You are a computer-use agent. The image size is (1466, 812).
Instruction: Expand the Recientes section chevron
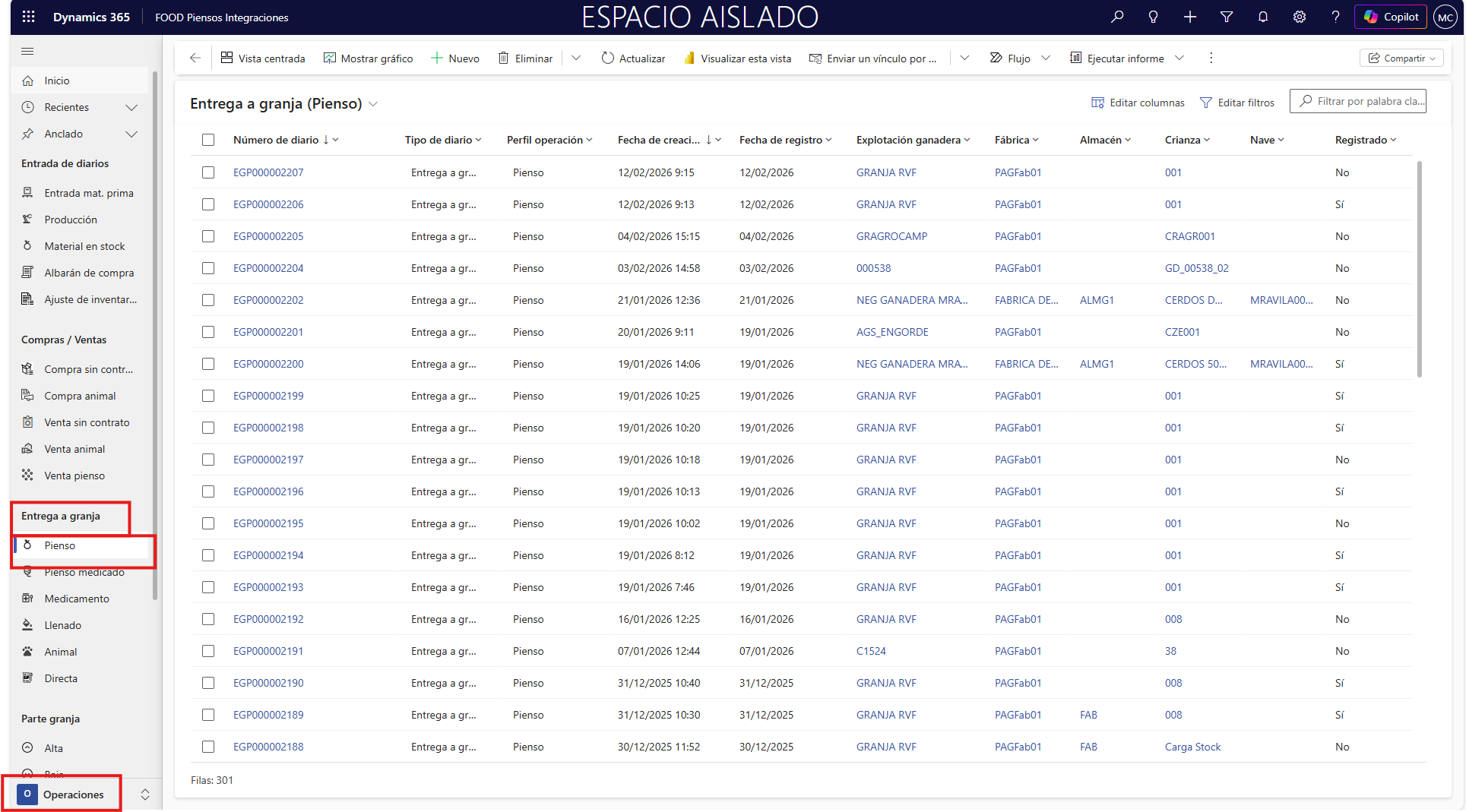(x=131, y=107)
